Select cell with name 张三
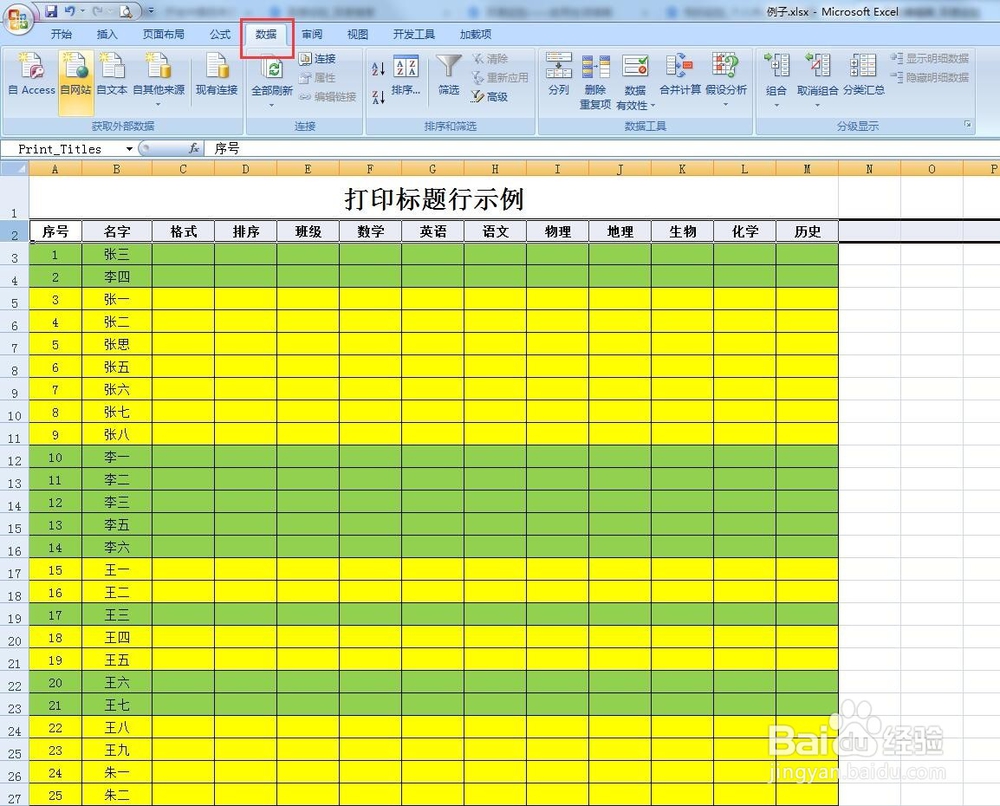The height and width of the screenshot is (806, 1000). 117,254
